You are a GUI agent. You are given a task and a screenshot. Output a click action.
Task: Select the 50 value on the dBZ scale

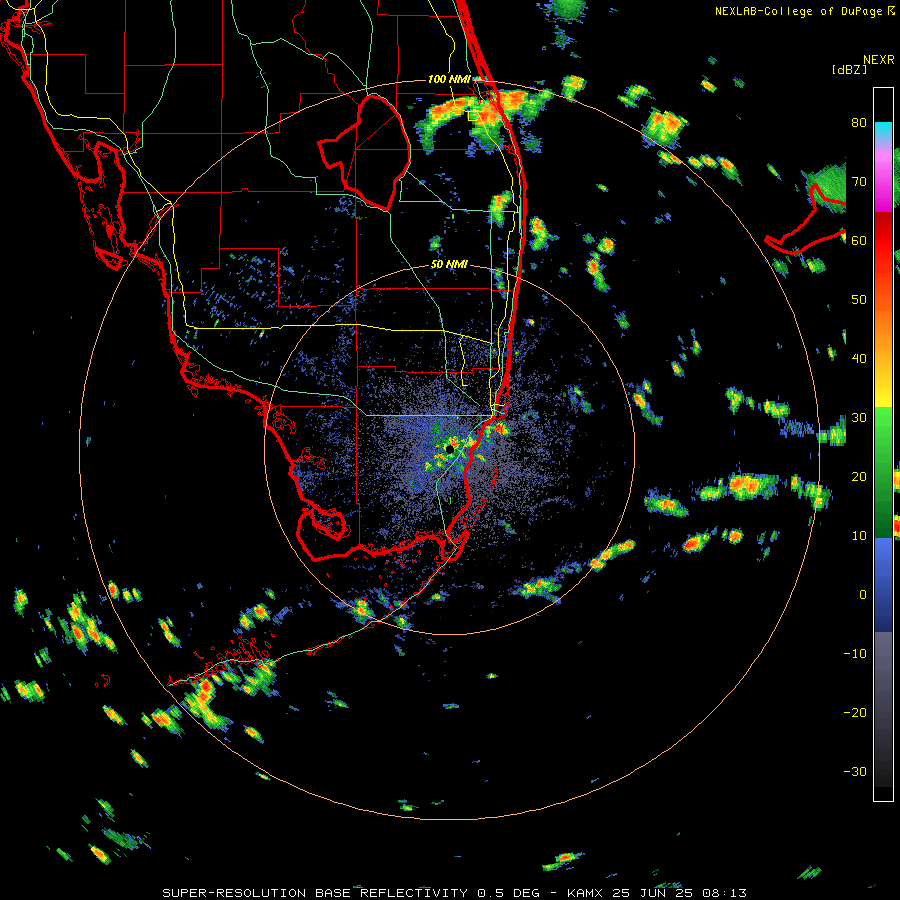point(859,300)
